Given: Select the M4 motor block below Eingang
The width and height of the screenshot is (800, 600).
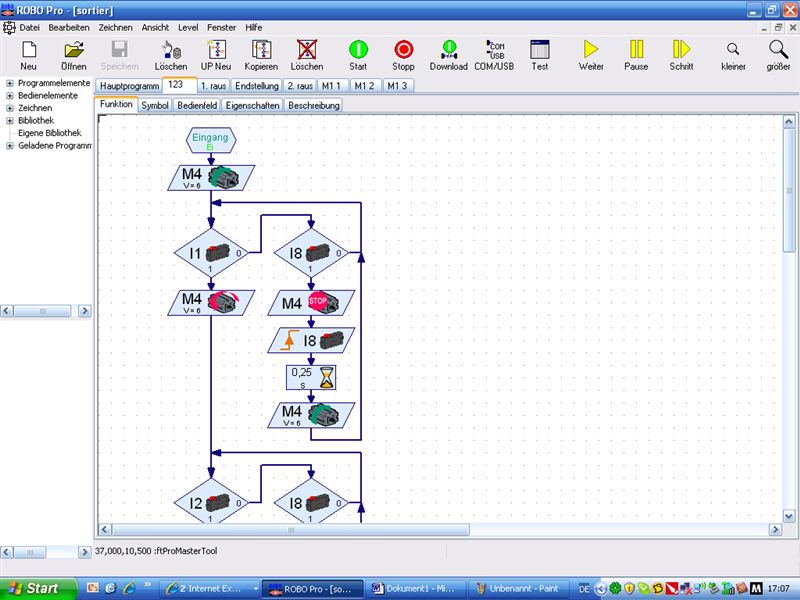Looking at the screenshot, I should coord(211,178).
